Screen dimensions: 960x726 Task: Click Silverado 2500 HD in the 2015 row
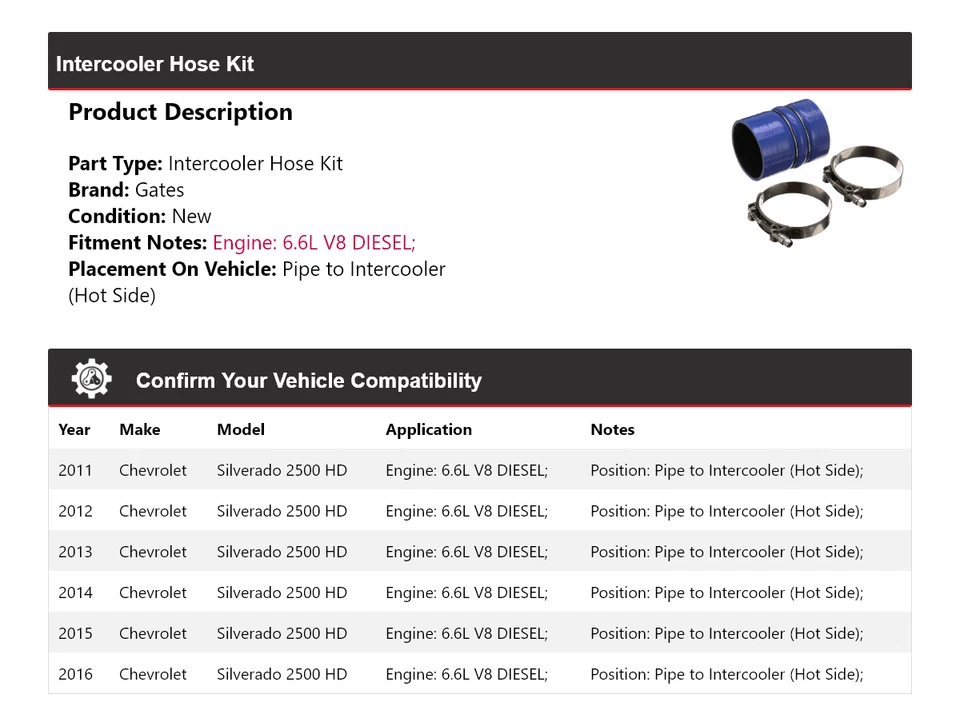[282, 634]
